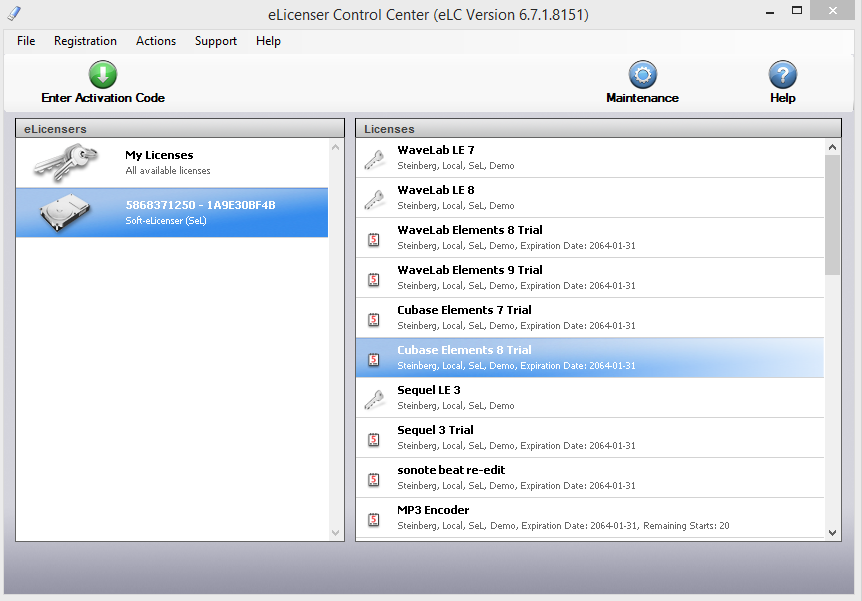Select My Licenses in eLicensers list
The height and width of the screenshot is (601, 862).
click(172, 163)
